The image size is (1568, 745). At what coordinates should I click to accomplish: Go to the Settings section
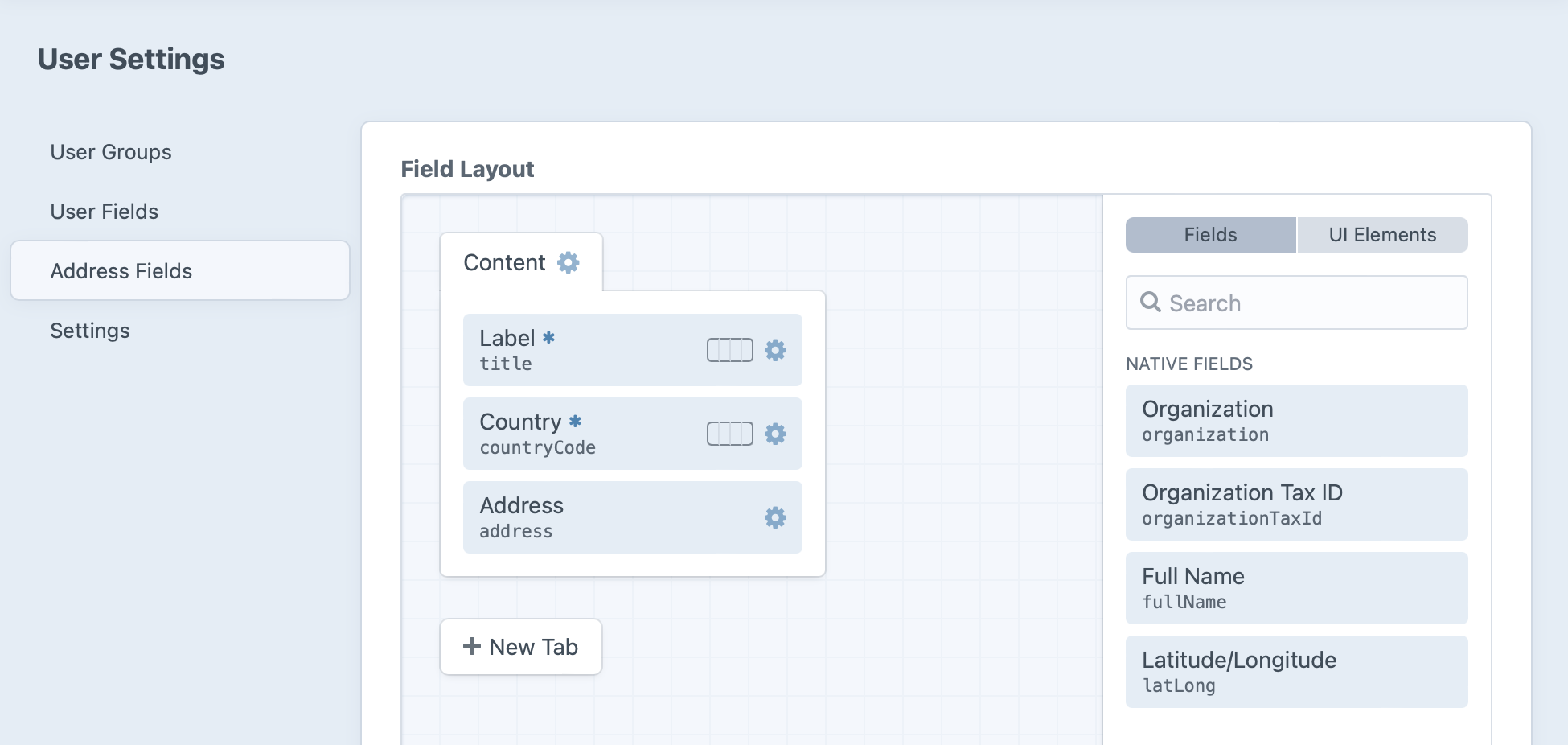[x=90, y=330]
